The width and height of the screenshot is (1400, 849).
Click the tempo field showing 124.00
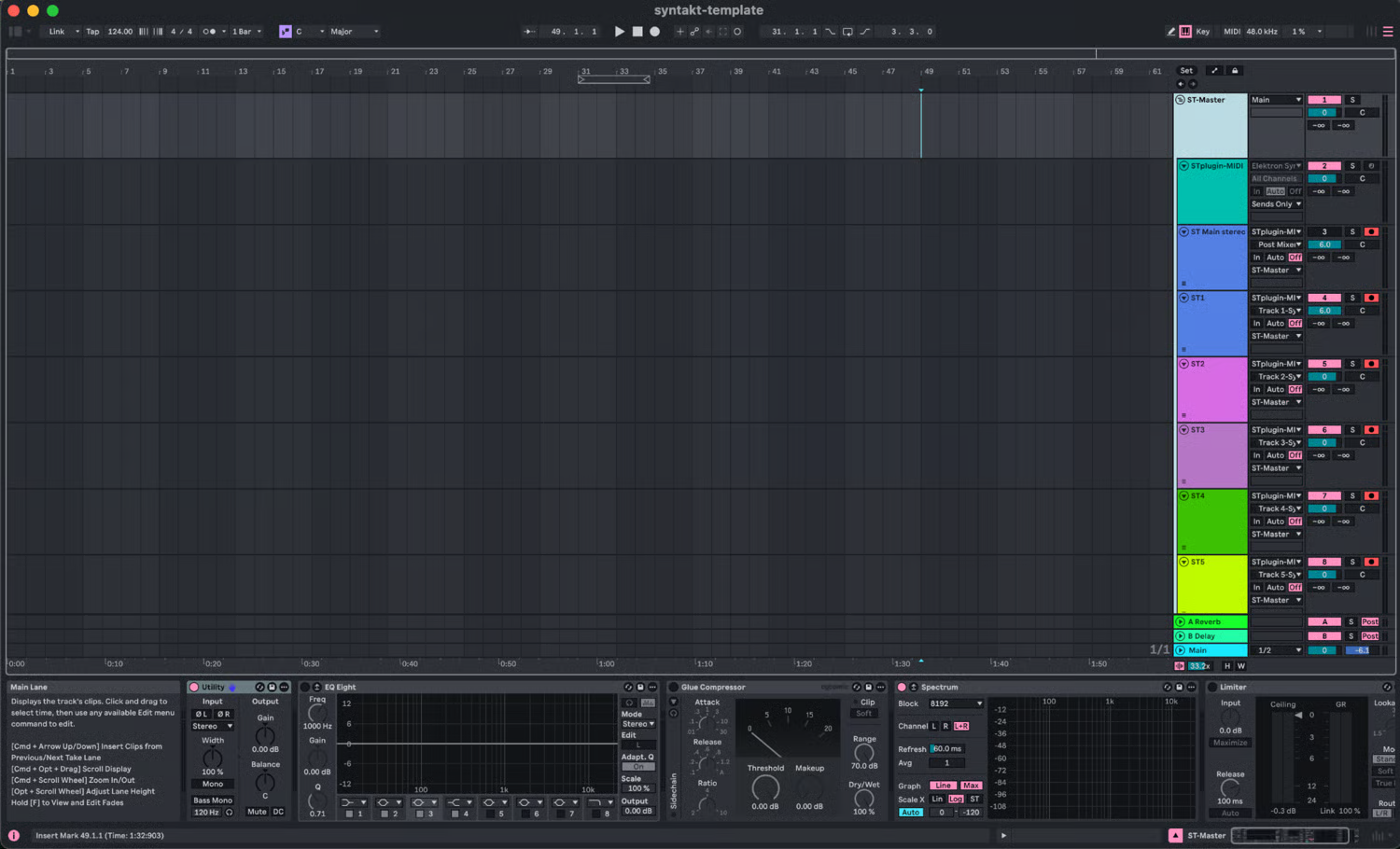coord(120,32)
